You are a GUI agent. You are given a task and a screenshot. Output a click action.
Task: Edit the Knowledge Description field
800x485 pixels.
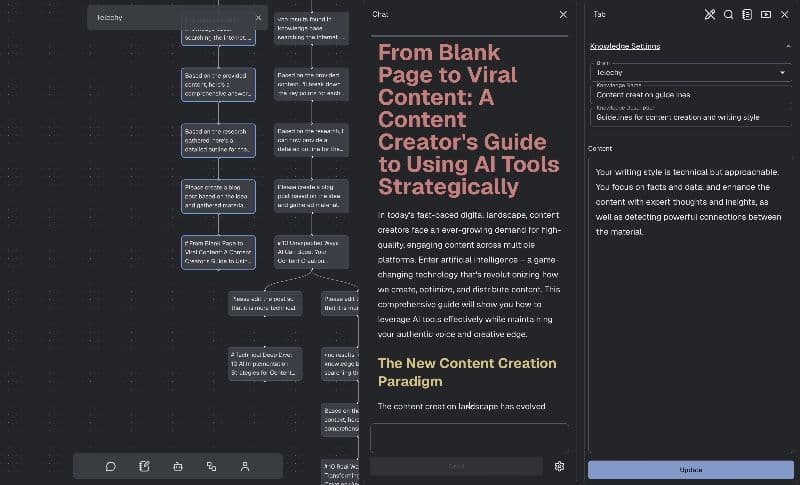point(689,117)
